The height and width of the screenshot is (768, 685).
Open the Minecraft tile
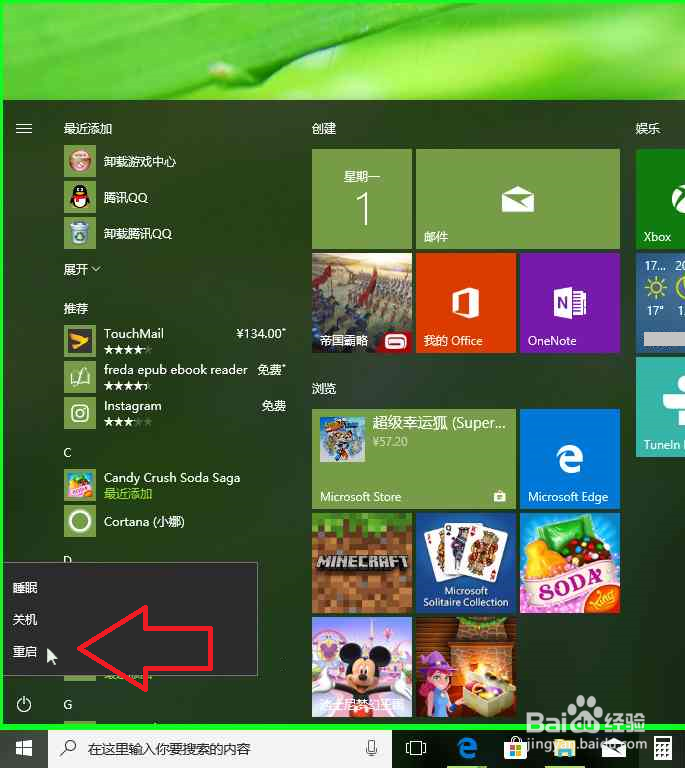[362, 563]
